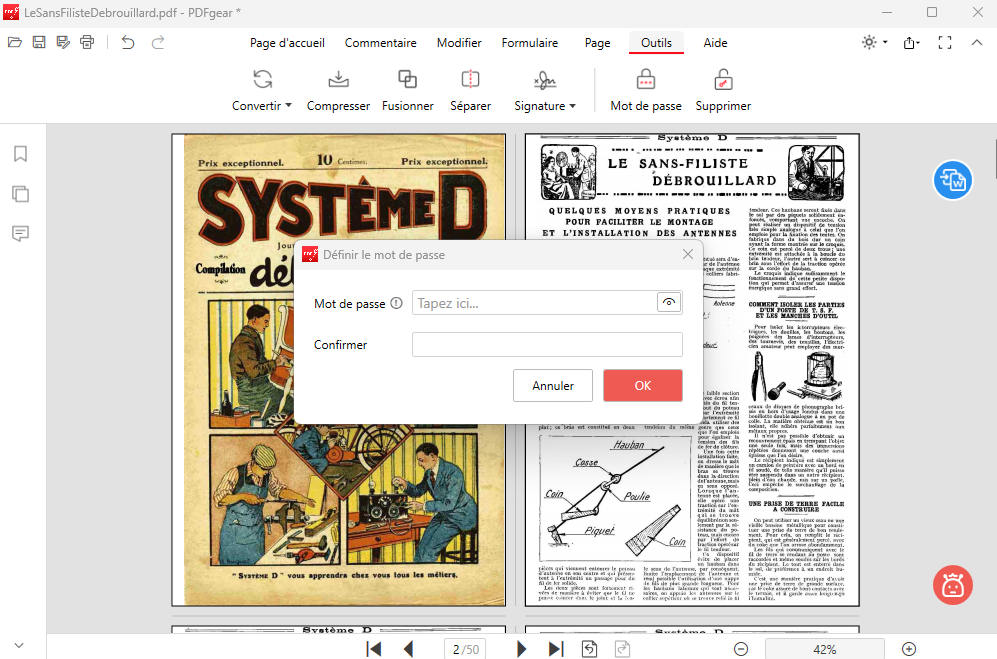Open the Aide tab
997x659 pixels.
click(715, 43)
